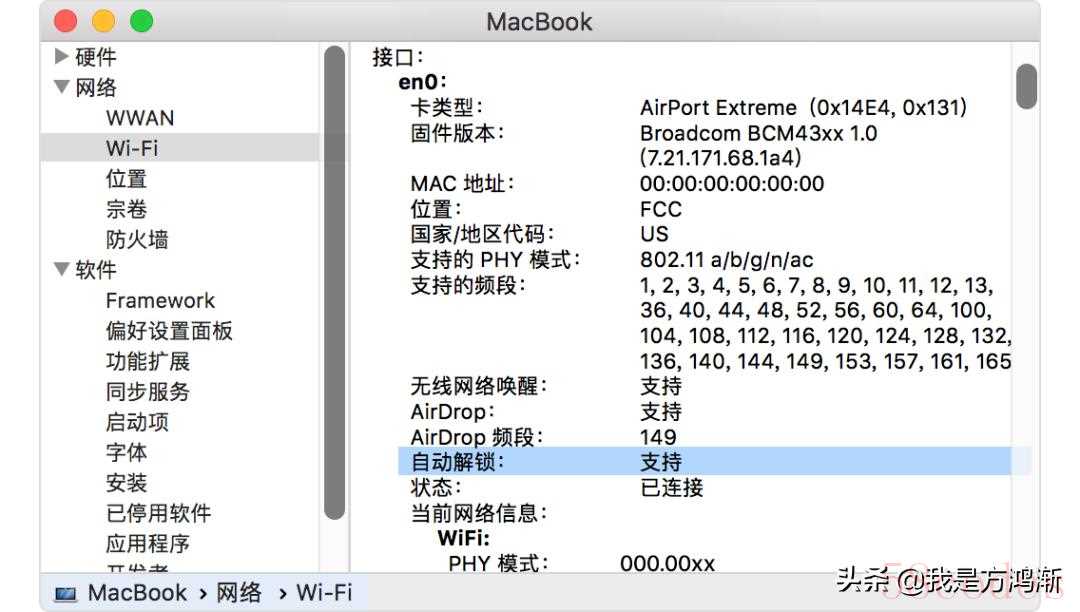Screen dimensions: 1080x612
Task: Click 网络 in the path bar
Action: [x=238, y=592]
